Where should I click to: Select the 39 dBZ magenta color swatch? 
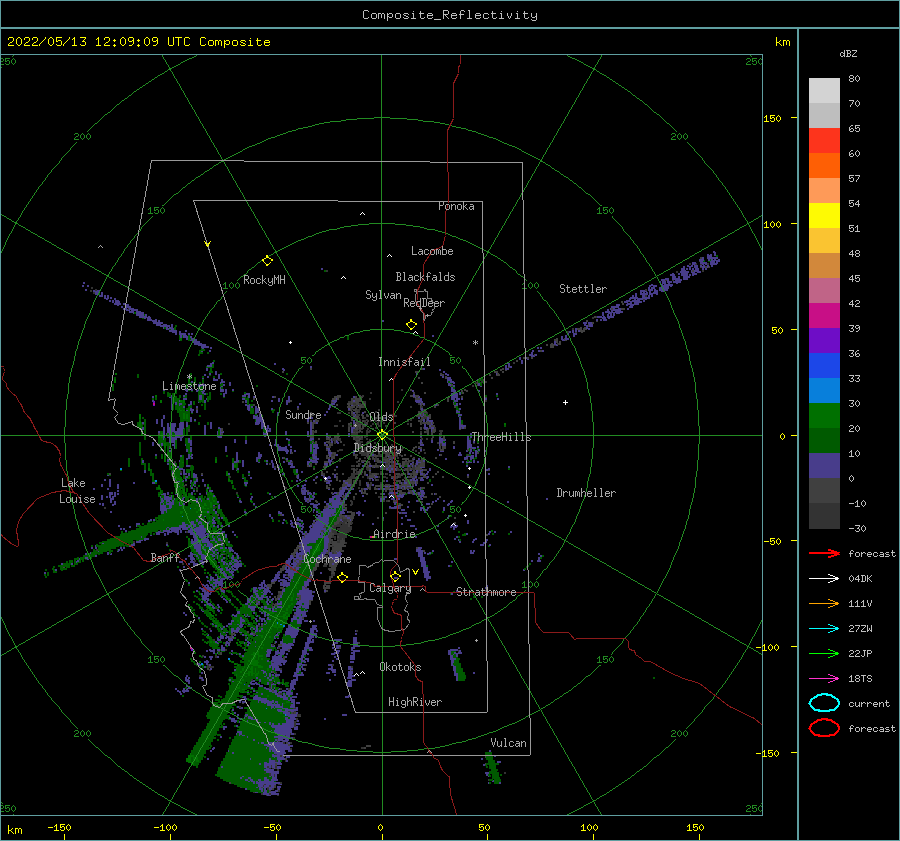(824, 316)
